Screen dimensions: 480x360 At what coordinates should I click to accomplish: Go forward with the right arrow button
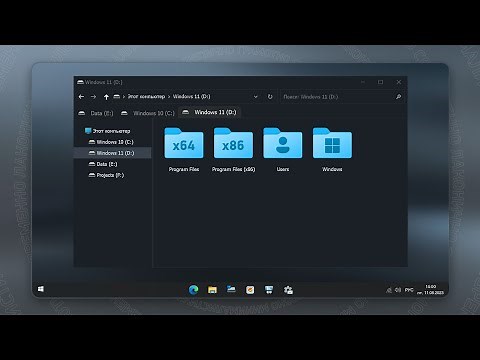[94, 97]
